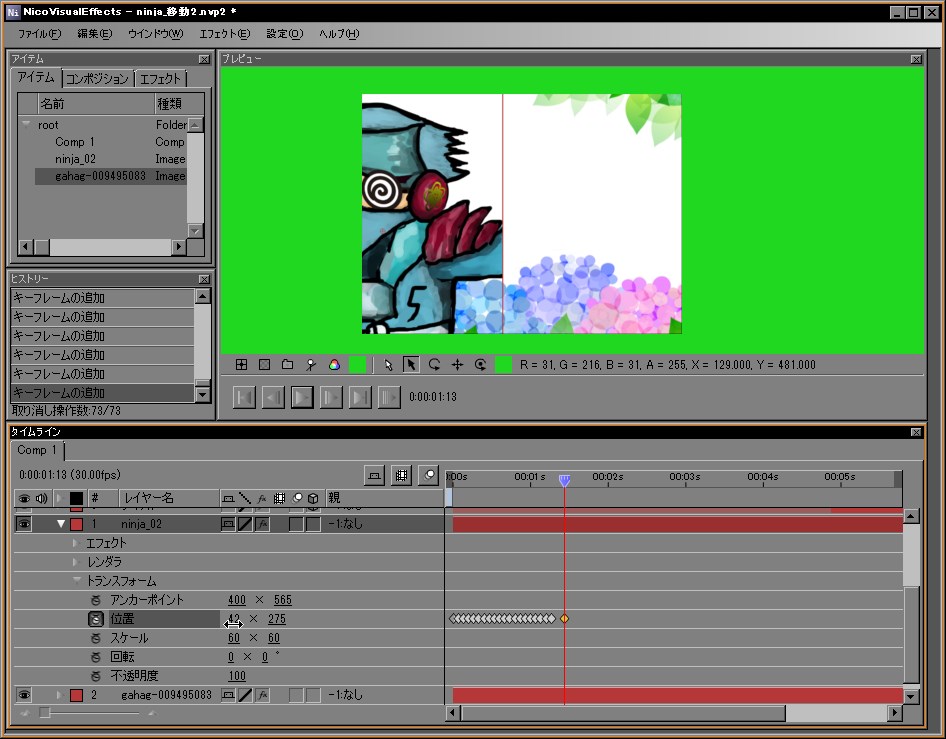
Task: Click the position Y value 275
Action: (x=277, y=619)
